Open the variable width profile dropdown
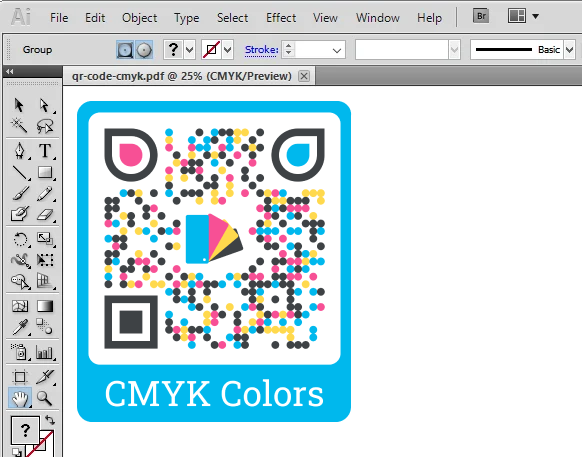This screenshot has height=457, width=582. click(454, 50)
